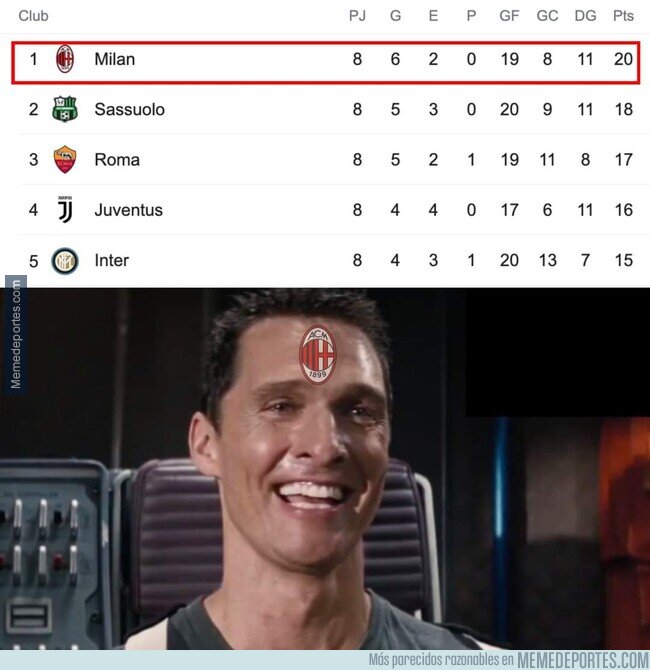Click the GF column header

(509, 16)
